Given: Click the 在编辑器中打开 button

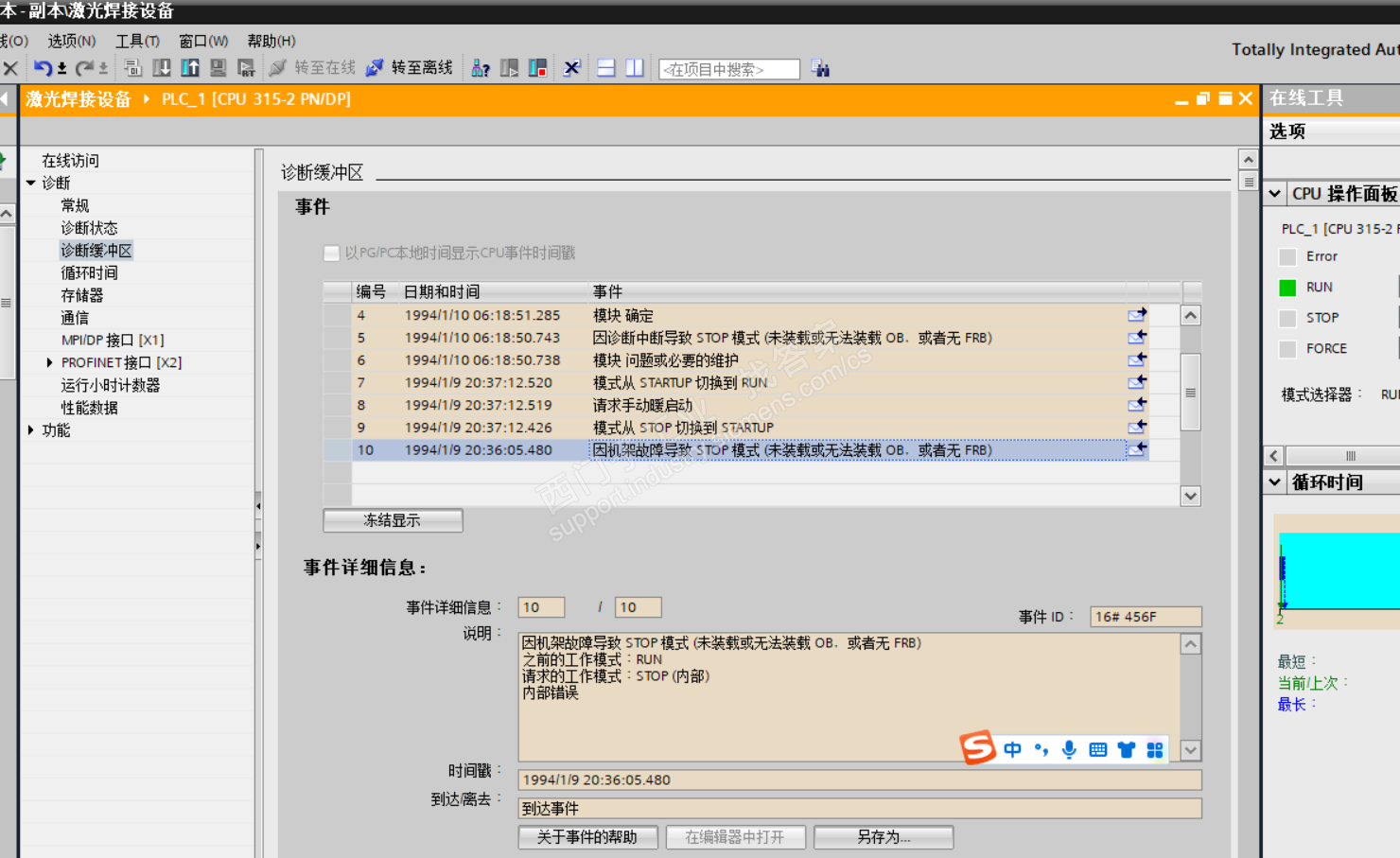Looking at the screenshot, I should point(735,837).
